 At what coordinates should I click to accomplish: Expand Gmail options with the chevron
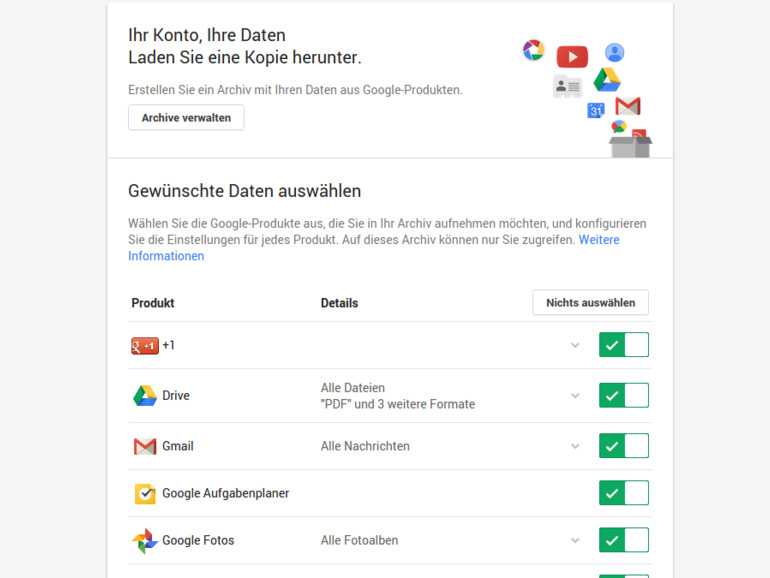point(575,446)
